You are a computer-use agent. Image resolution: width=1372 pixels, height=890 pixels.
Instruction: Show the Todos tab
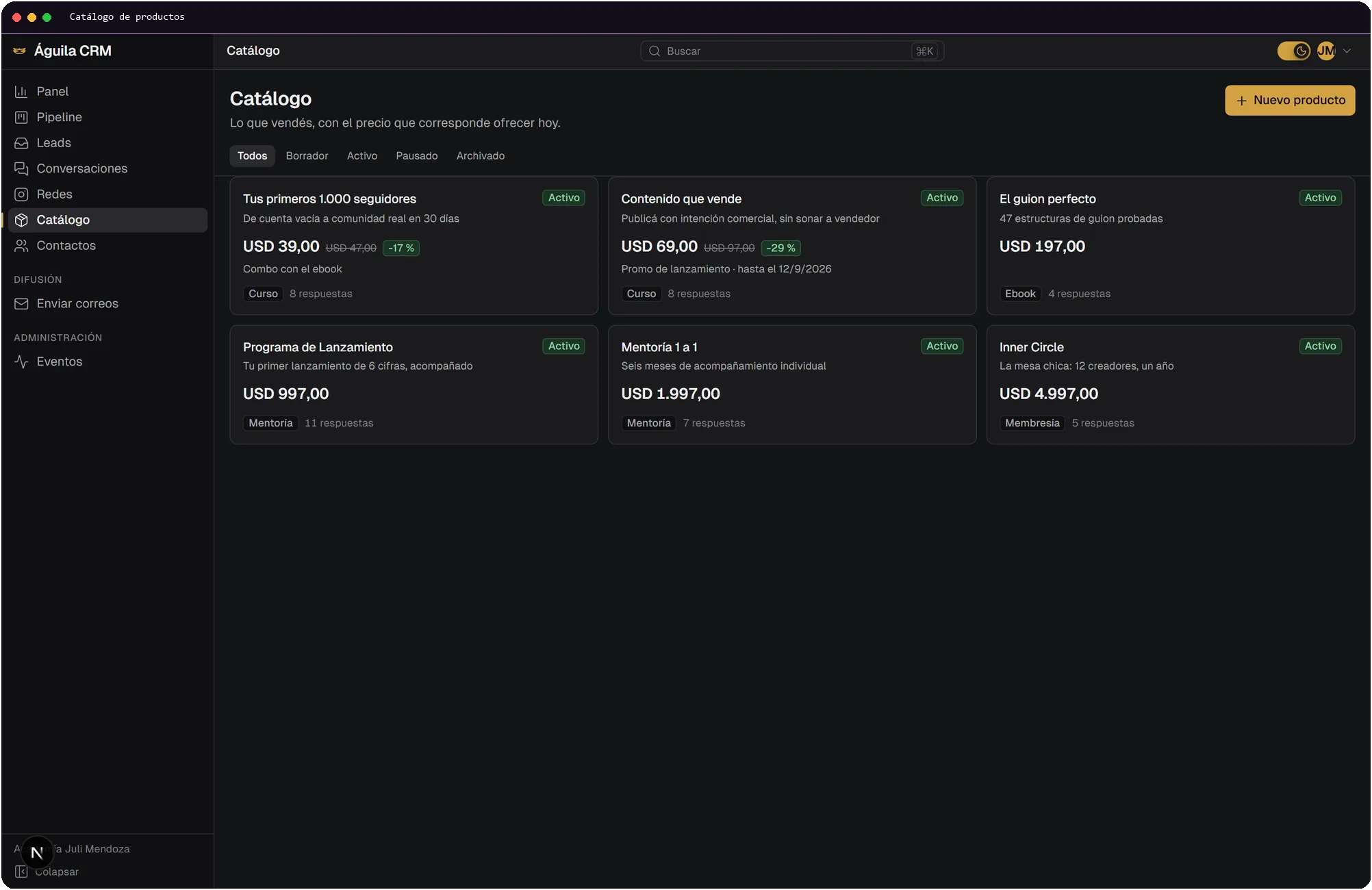tap(252, 156)
